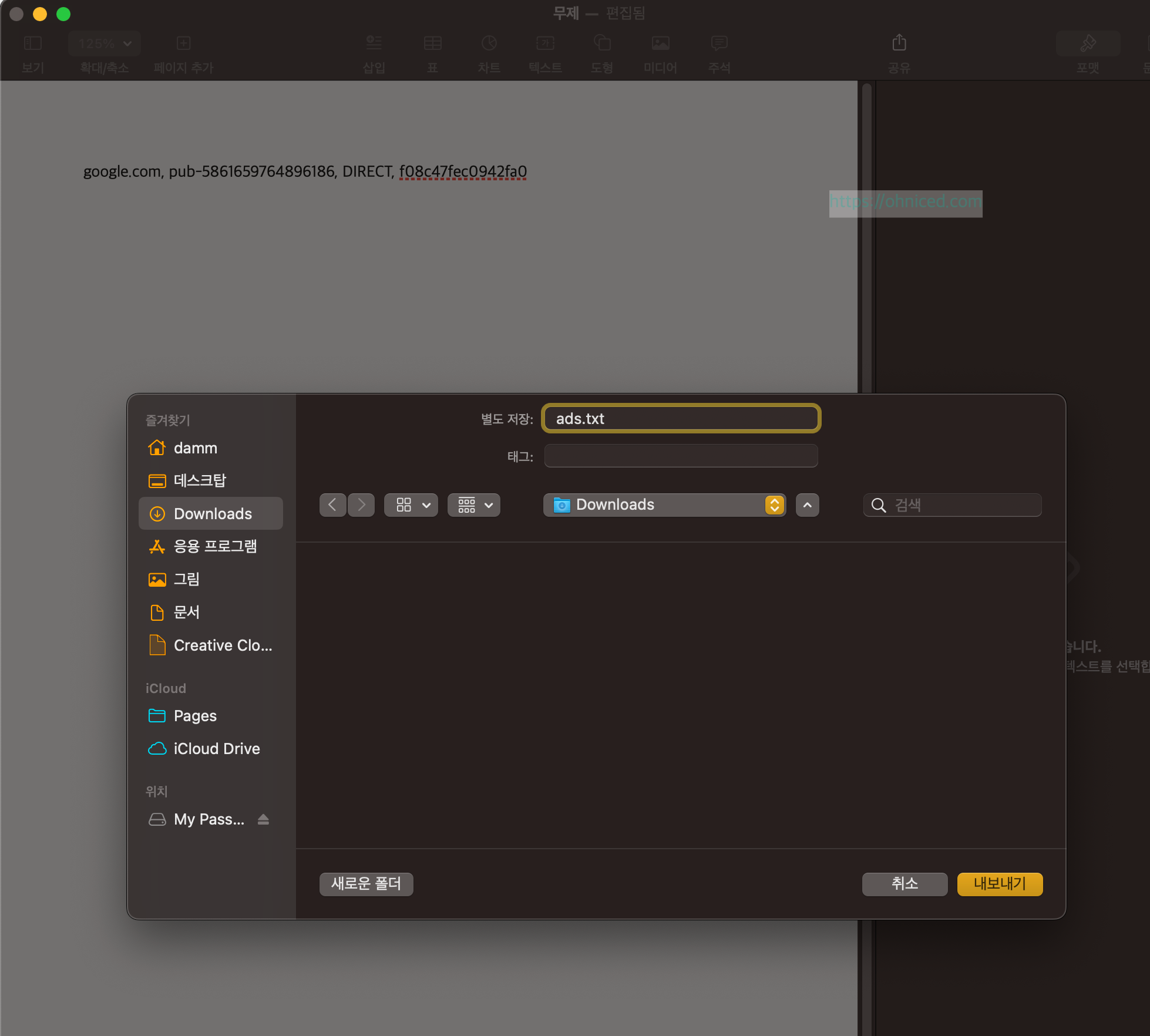Select Downloads in sidebar favorites
1150x1036 pixels.
point(212,514)
